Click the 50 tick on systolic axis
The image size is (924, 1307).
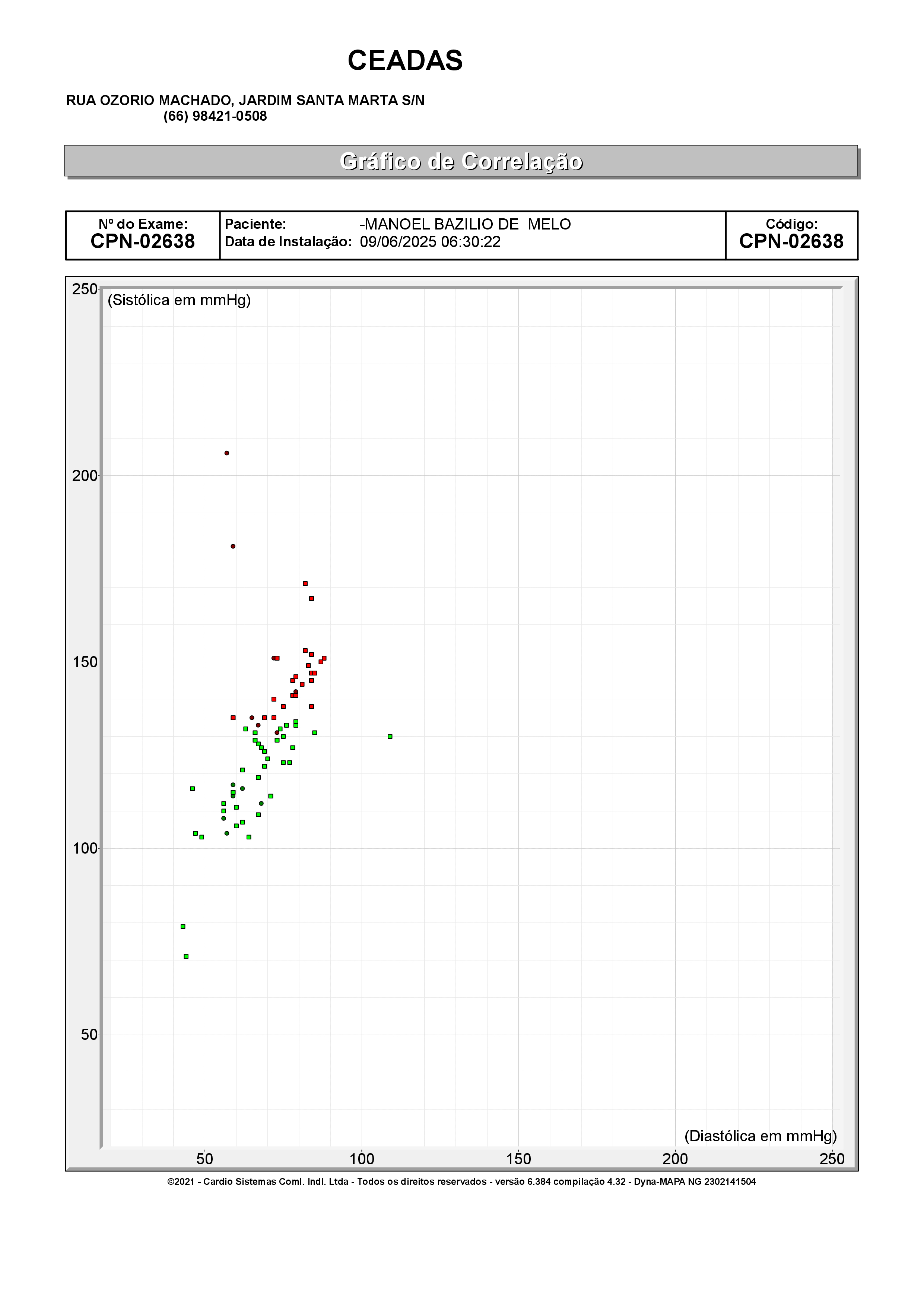click(89, 1035)
